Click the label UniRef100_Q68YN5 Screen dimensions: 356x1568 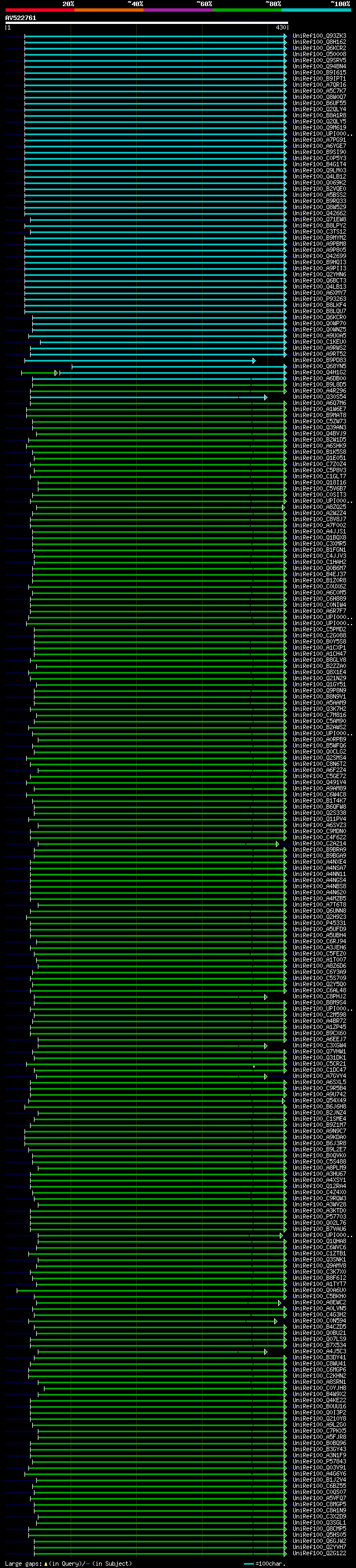[x=319, y=367]
